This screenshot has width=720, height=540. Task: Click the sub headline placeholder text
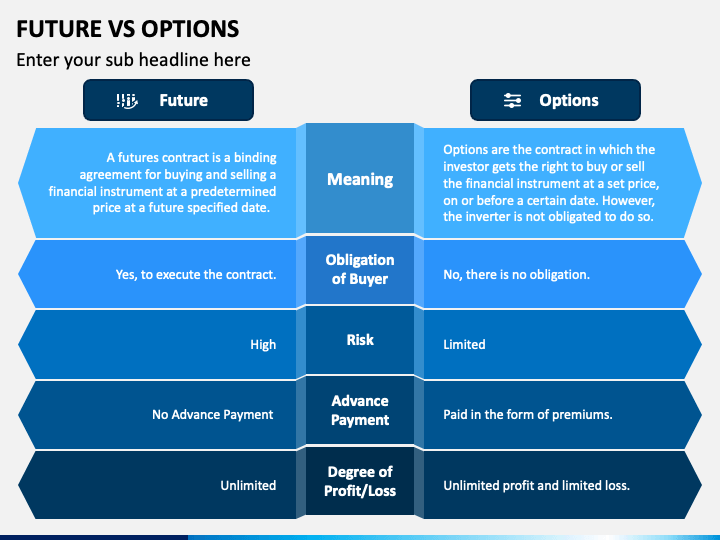133,60
